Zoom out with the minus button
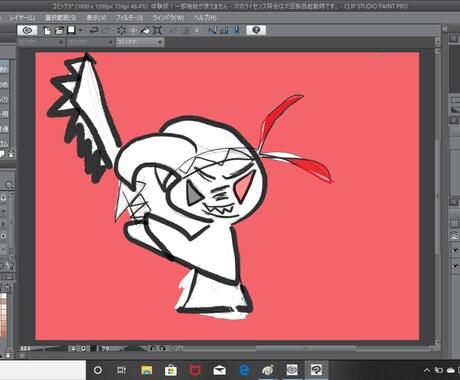460x380 pixels. click(x=74, y=349)
